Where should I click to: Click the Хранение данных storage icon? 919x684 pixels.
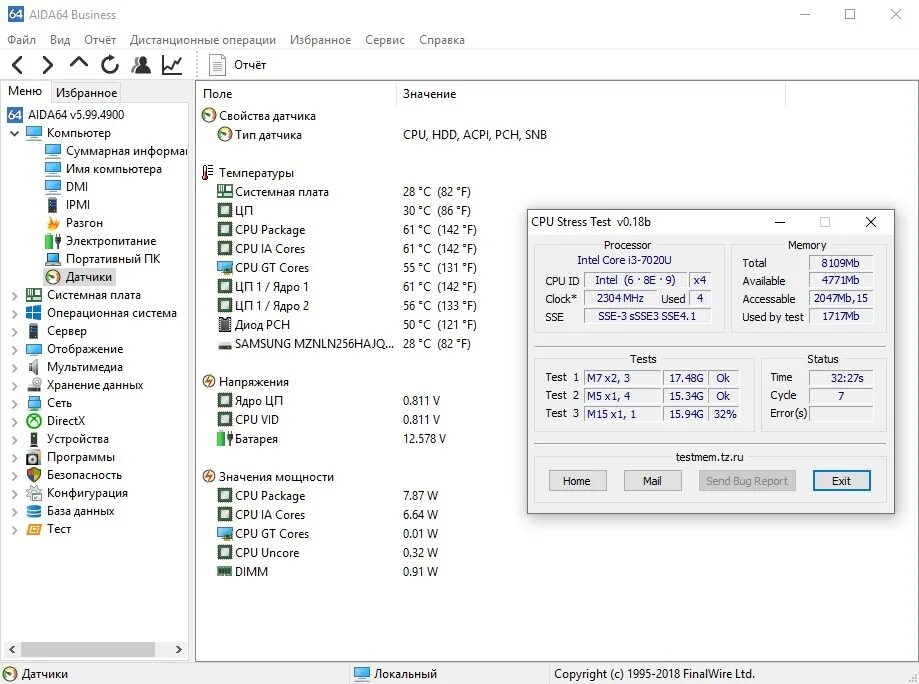point(34,385)
